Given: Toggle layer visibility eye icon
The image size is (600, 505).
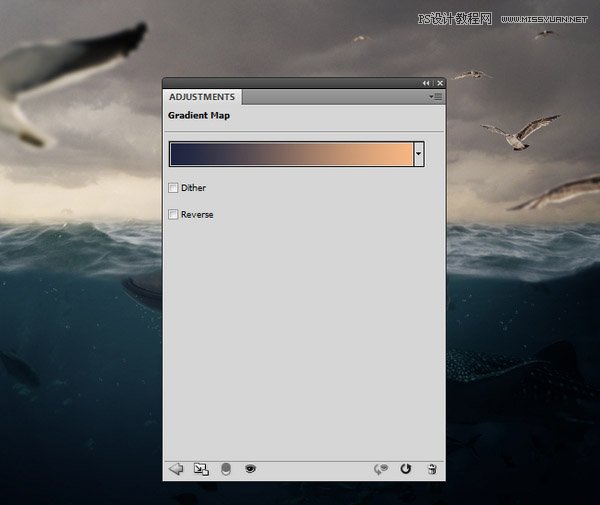Looking at the screenshot, I should 250,469.
